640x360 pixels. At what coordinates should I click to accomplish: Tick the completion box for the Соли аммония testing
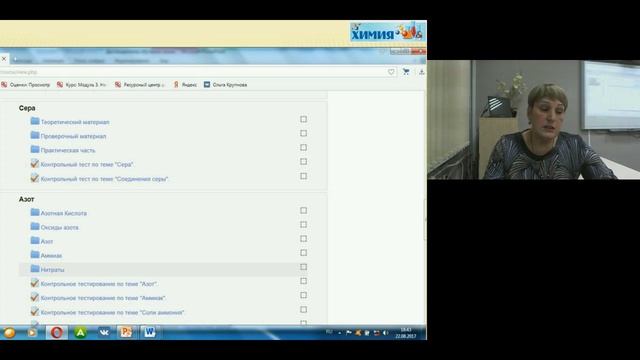[x=303, y=309]
